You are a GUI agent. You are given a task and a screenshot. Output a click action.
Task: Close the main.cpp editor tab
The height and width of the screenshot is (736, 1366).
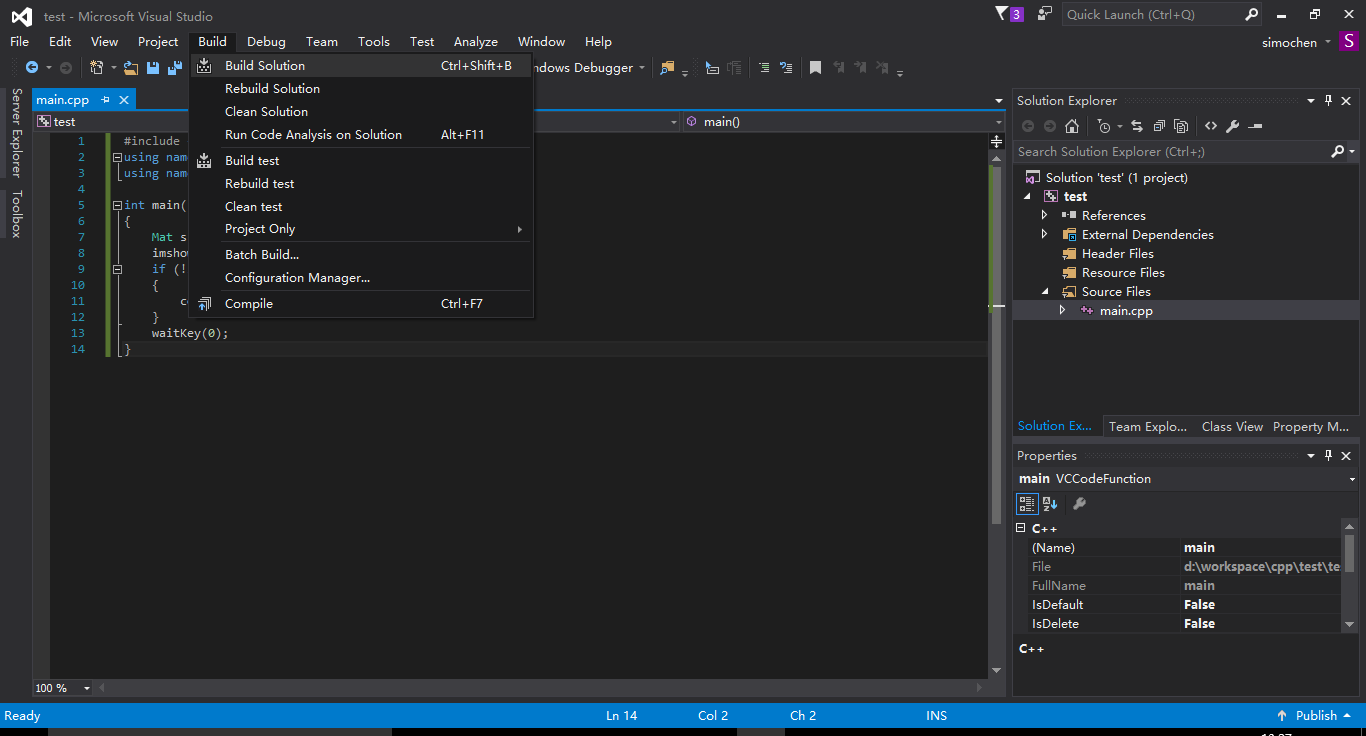coord(124,100)
